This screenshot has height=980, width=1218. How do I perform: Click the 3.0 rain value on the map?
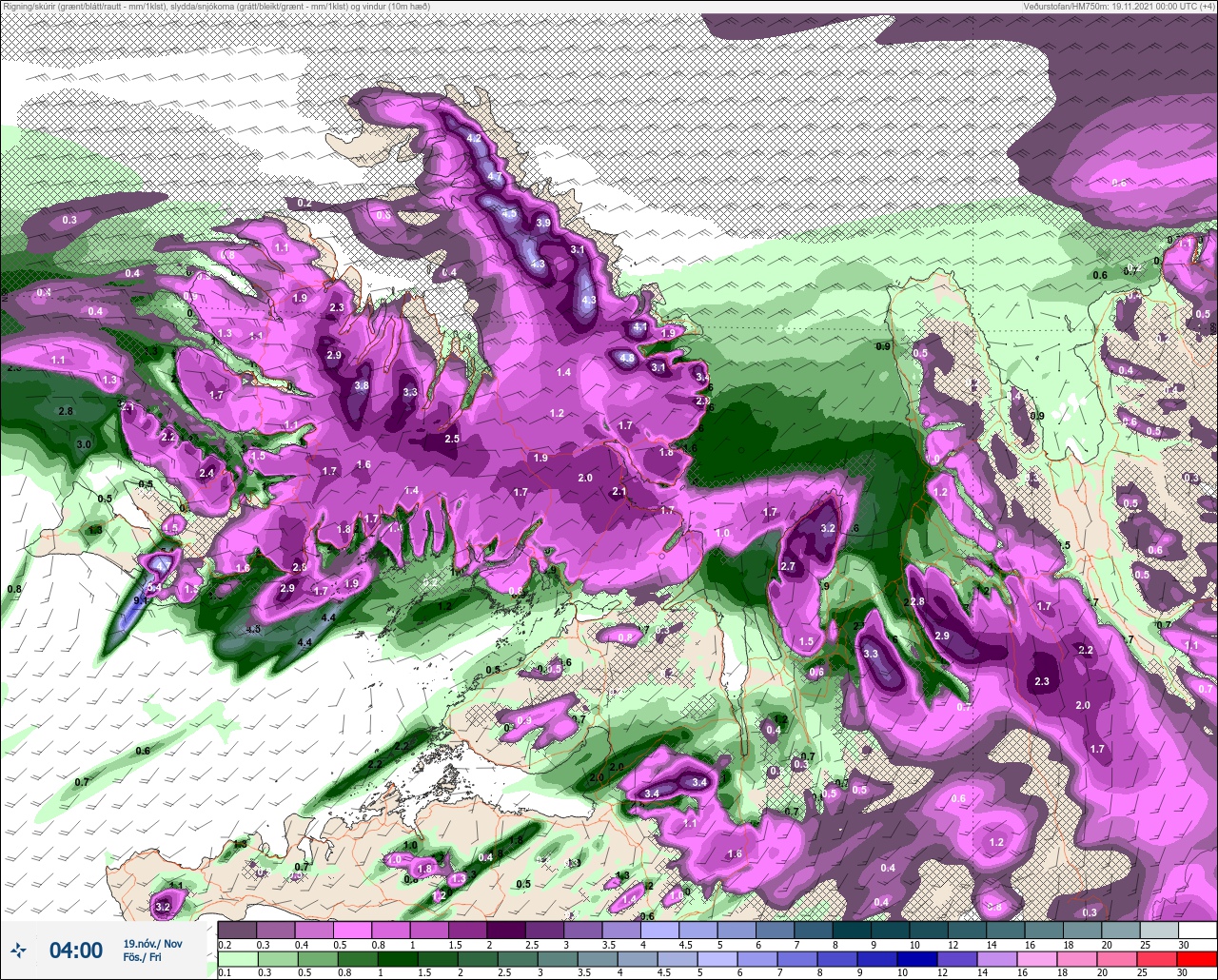(84, 444)
